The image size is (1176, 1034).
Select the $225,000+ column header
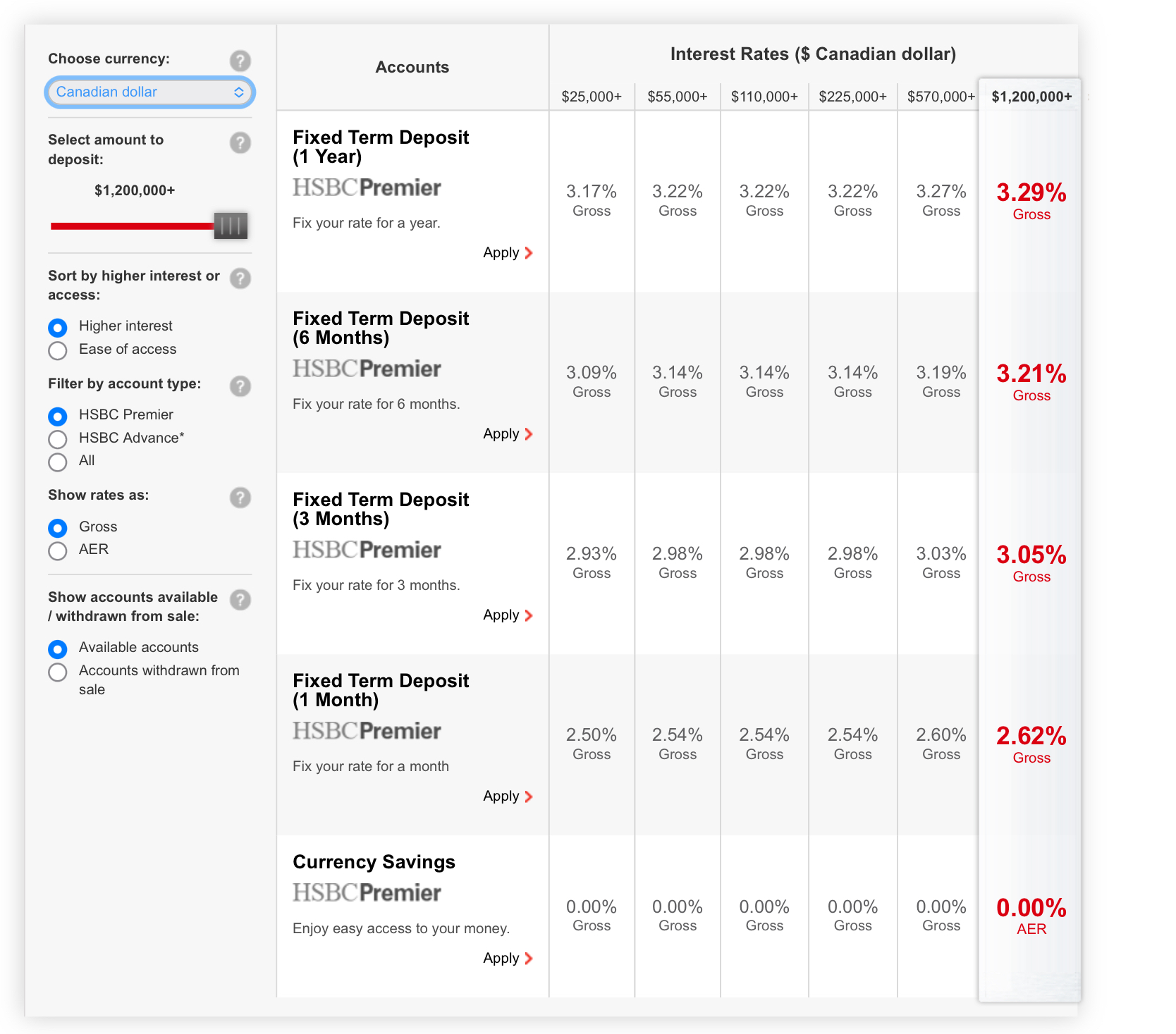[852, 97]
